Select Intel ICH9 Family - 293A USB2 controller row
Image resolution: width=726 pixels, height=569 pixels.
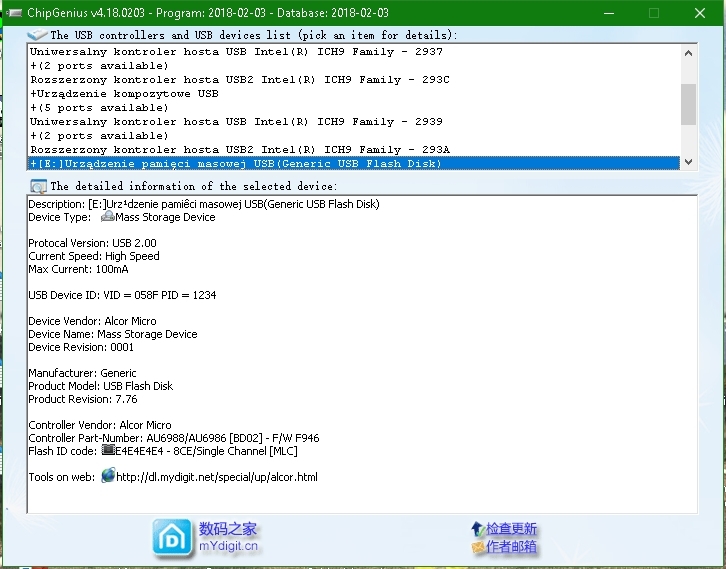[353, 150]
